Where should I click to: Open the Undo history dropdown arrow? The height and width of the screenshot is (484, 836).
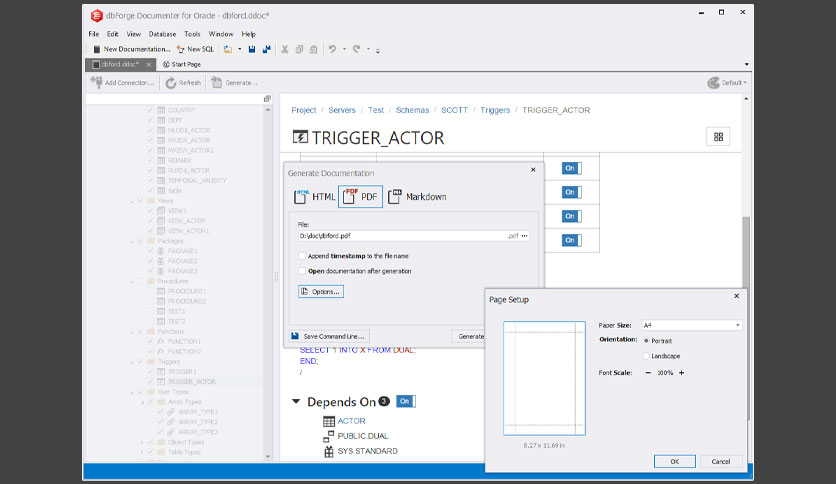[344, 49]
